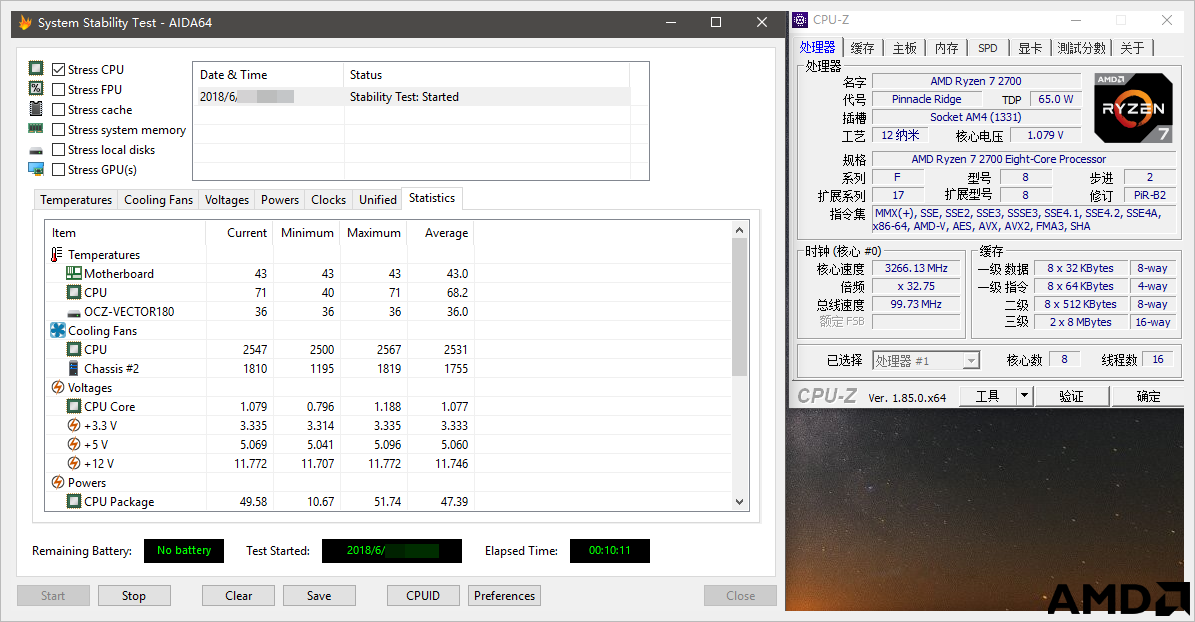Click the RAM module icon beside Stress system memory

36,129
